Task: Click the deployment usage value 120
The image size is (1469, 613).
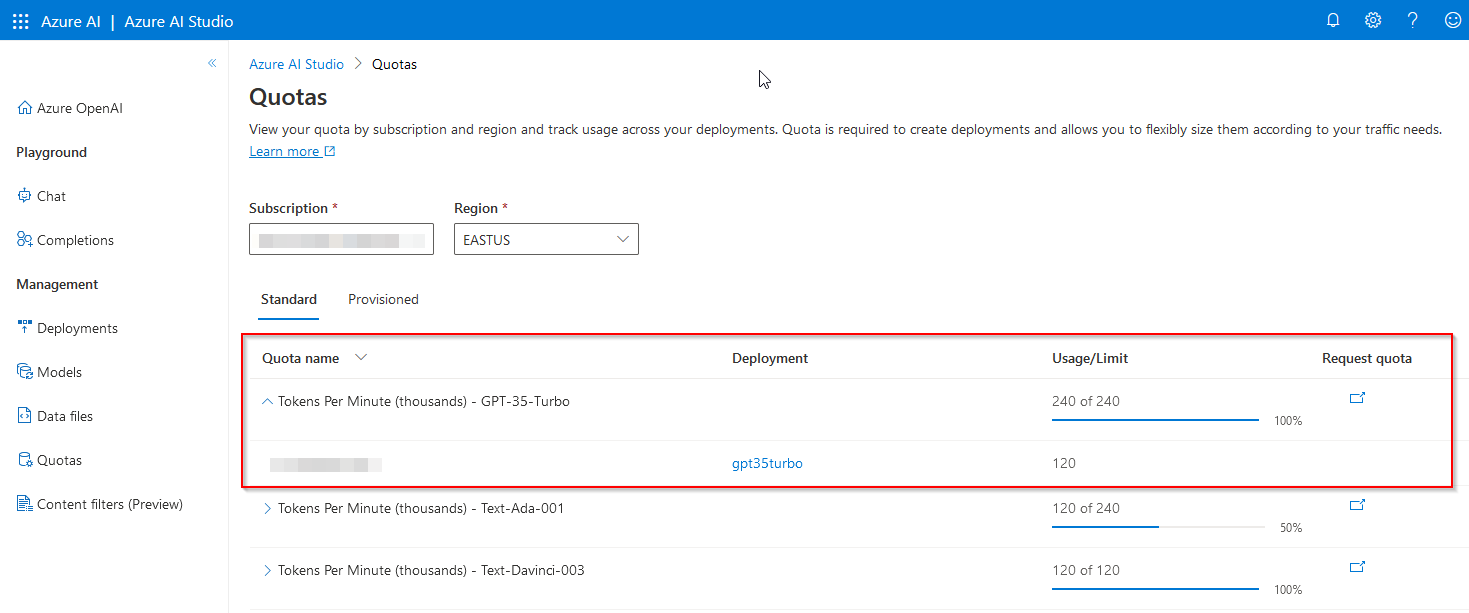Action: 1064,463
